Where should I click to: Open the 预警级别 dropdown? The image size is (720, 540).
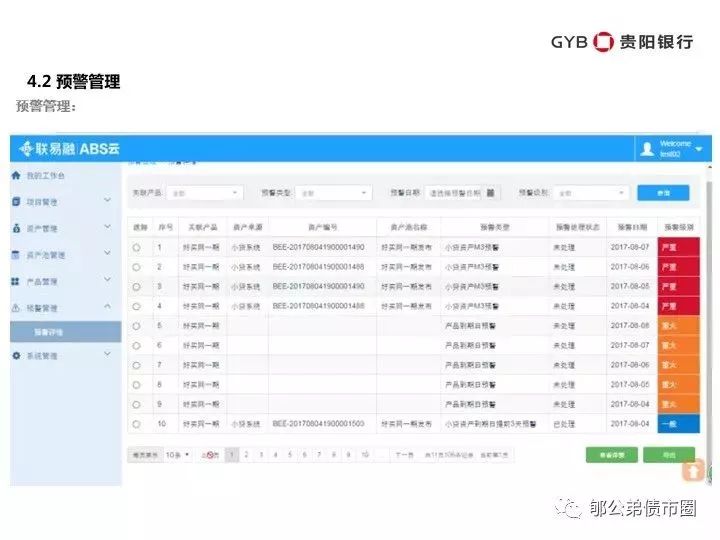click(x=591, y=193)
